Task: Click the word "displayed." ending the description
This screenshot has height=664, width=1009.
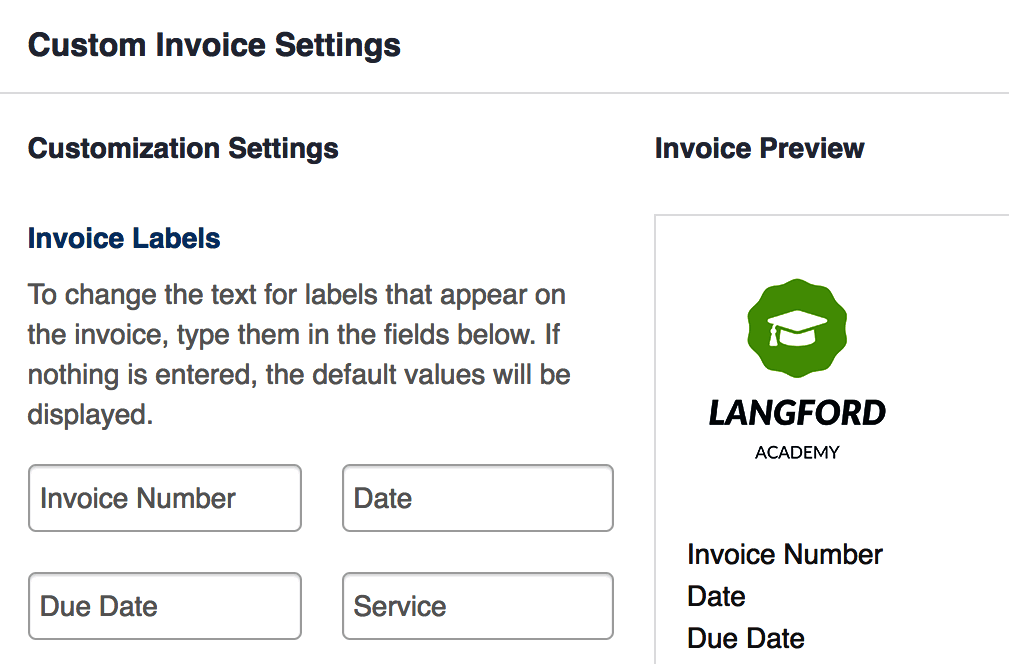Action: [90, 414]
